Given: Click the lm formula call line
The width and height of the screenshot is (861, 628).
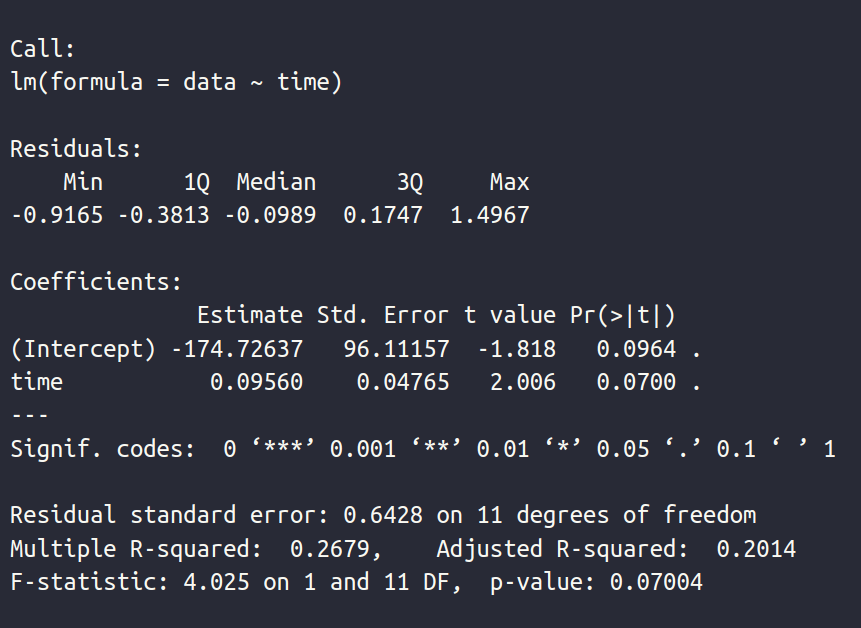Looking at the screenshot, I should [x=176, y=82].
